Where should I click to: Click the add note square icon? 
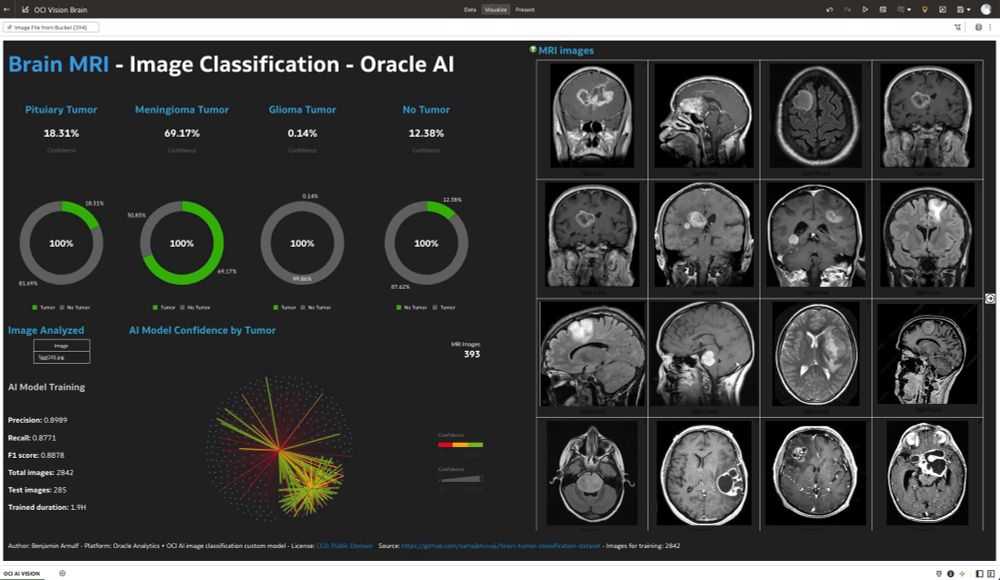[x=942, y=10]
